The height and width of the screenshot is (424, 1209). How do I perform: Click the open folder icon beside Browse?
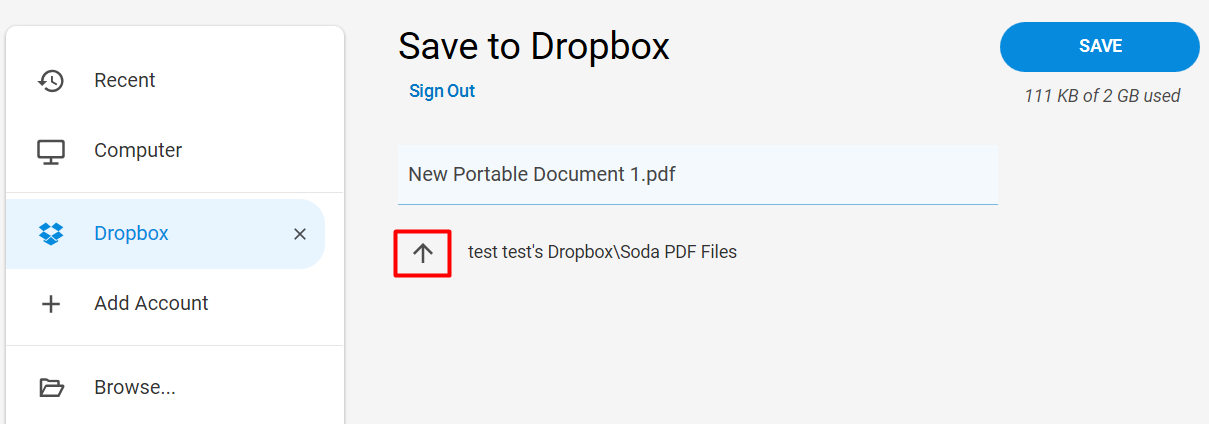click(x=51, y=388)
